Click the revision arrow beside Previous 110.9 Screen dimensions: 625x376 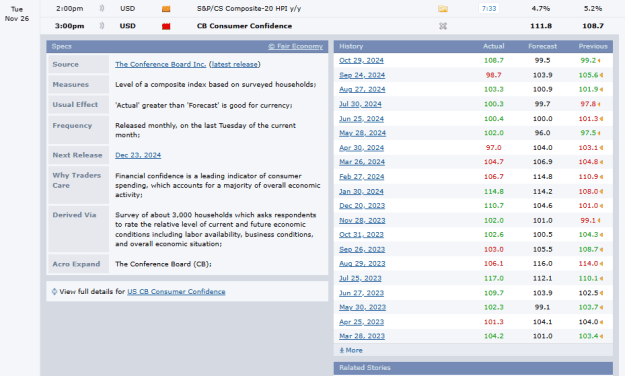(x=601, y=177)
